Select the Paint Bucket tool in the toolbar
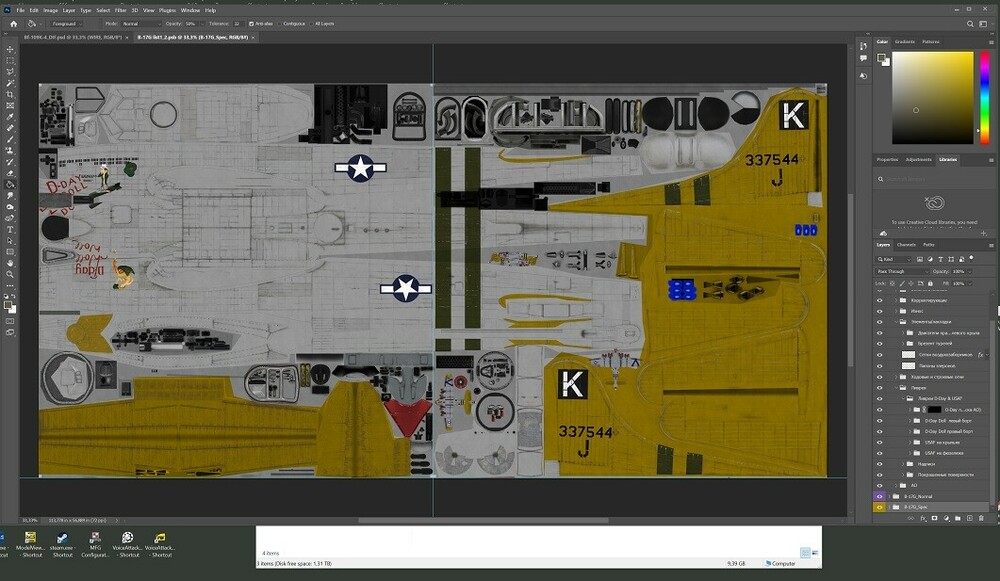Image resolution: width=1000 pixels, height=581 pixels. (9, 184)
